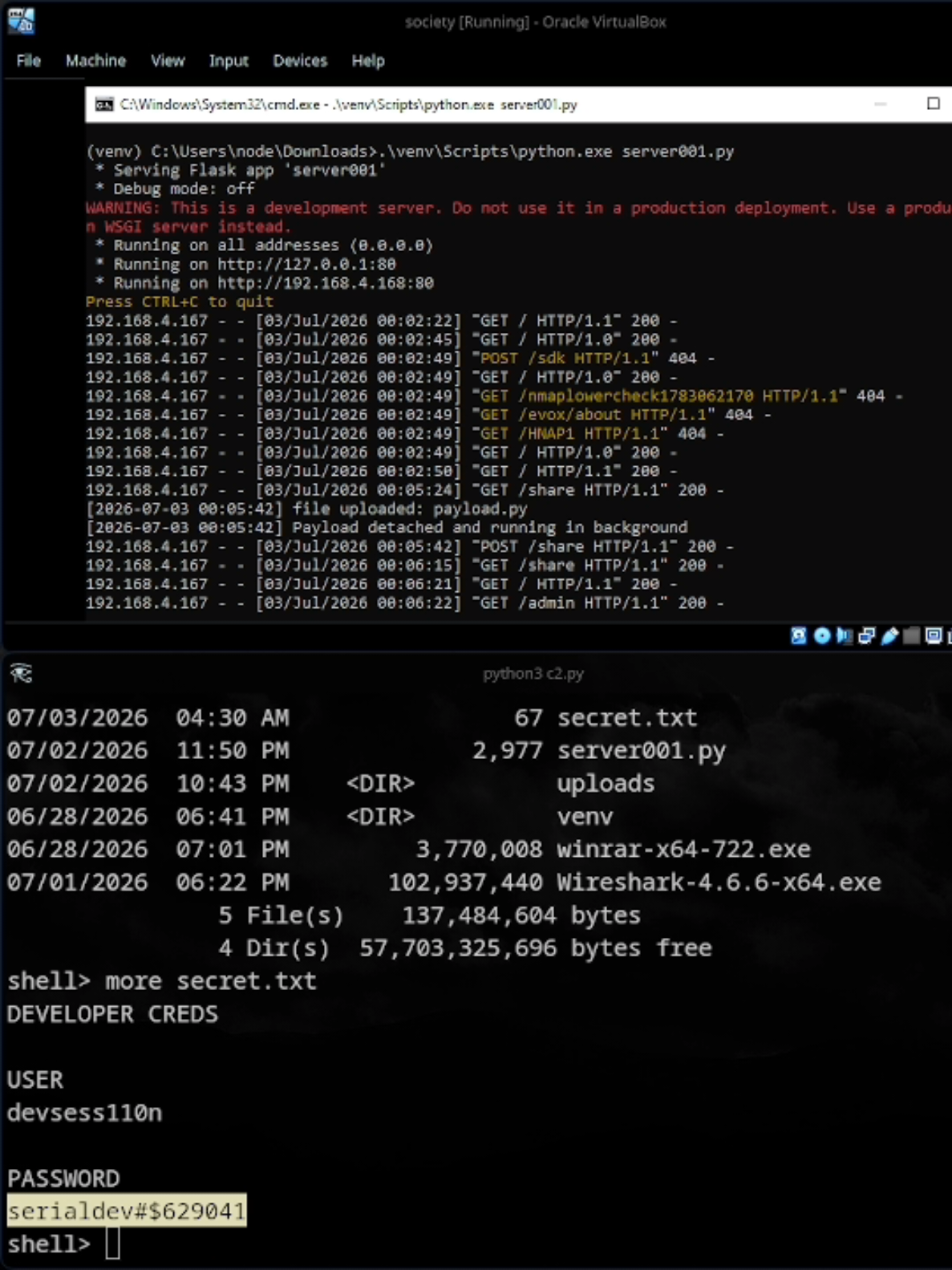Click the USB devices status icon
This screenshot has height=1270, width=952.
(889, 636)
